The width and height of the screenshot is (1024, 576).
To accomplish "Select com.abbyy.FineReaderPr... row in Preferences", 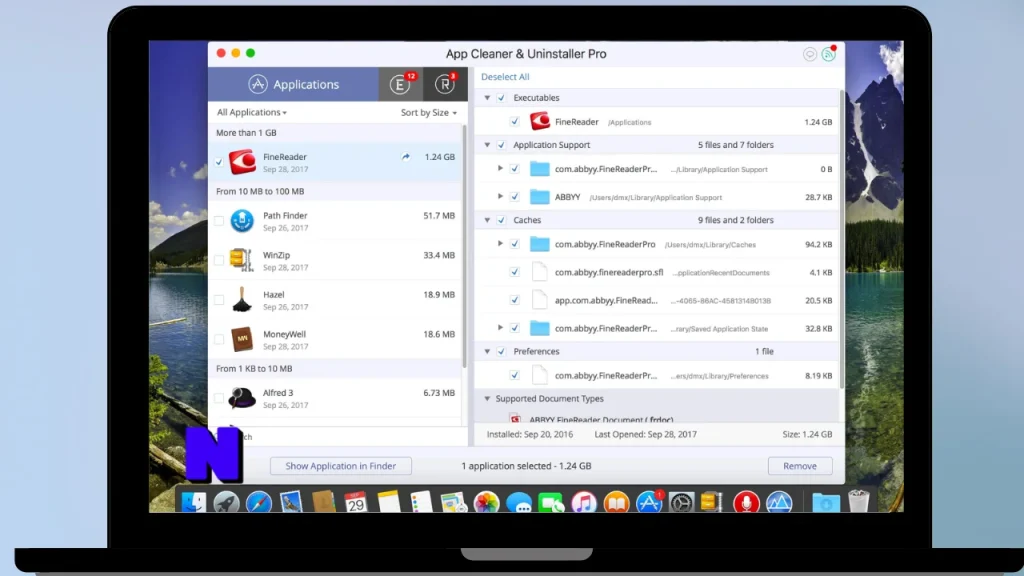I will click(657, 376).
